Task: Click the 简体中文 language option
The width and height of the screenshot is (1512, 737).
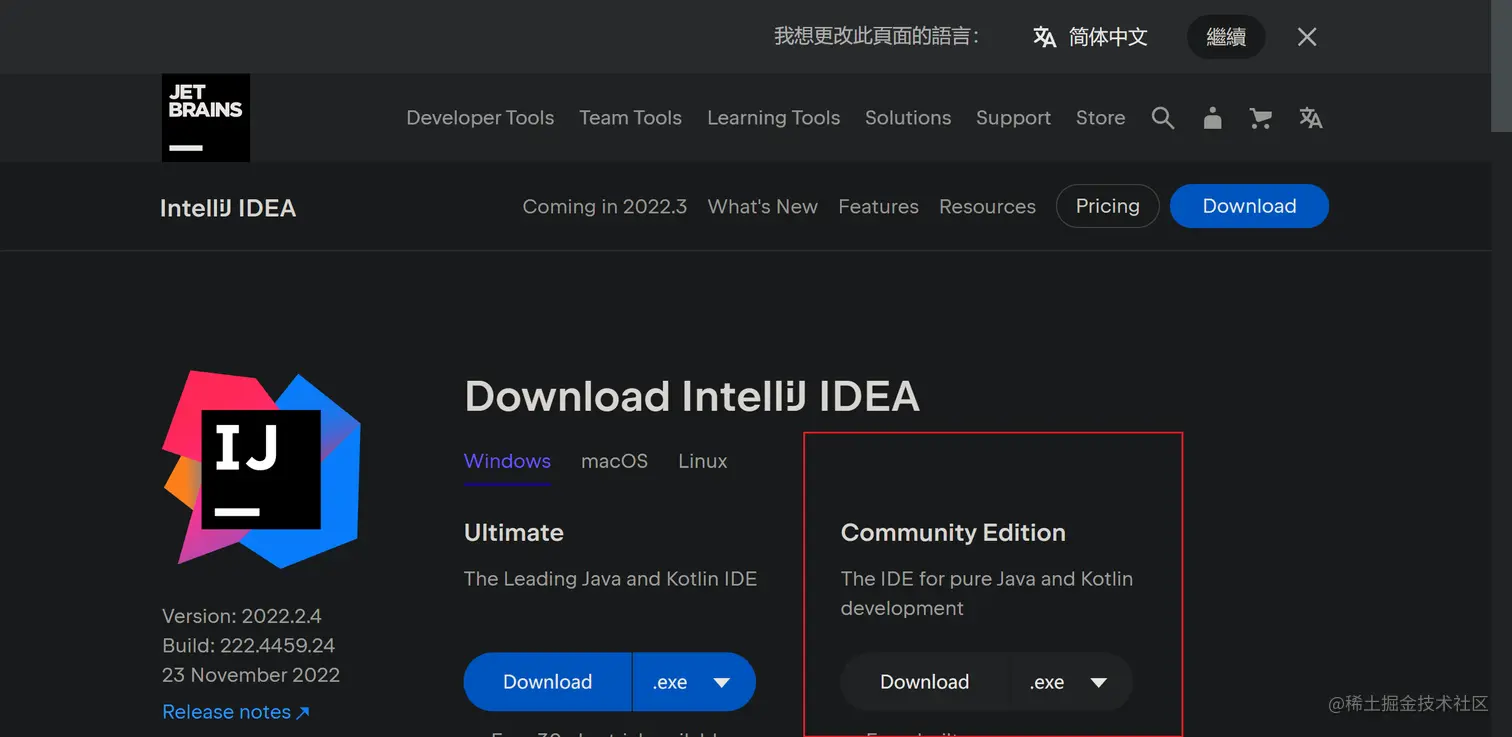Action: click(1108, 37)
